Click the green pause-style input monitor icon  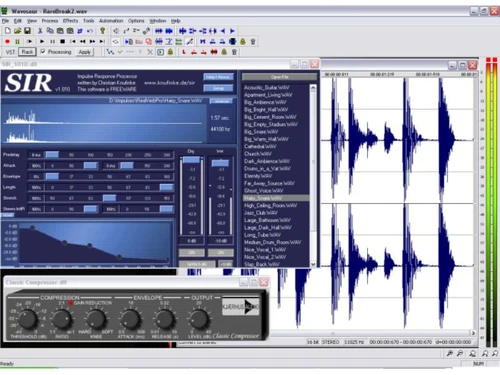[17, 42]
